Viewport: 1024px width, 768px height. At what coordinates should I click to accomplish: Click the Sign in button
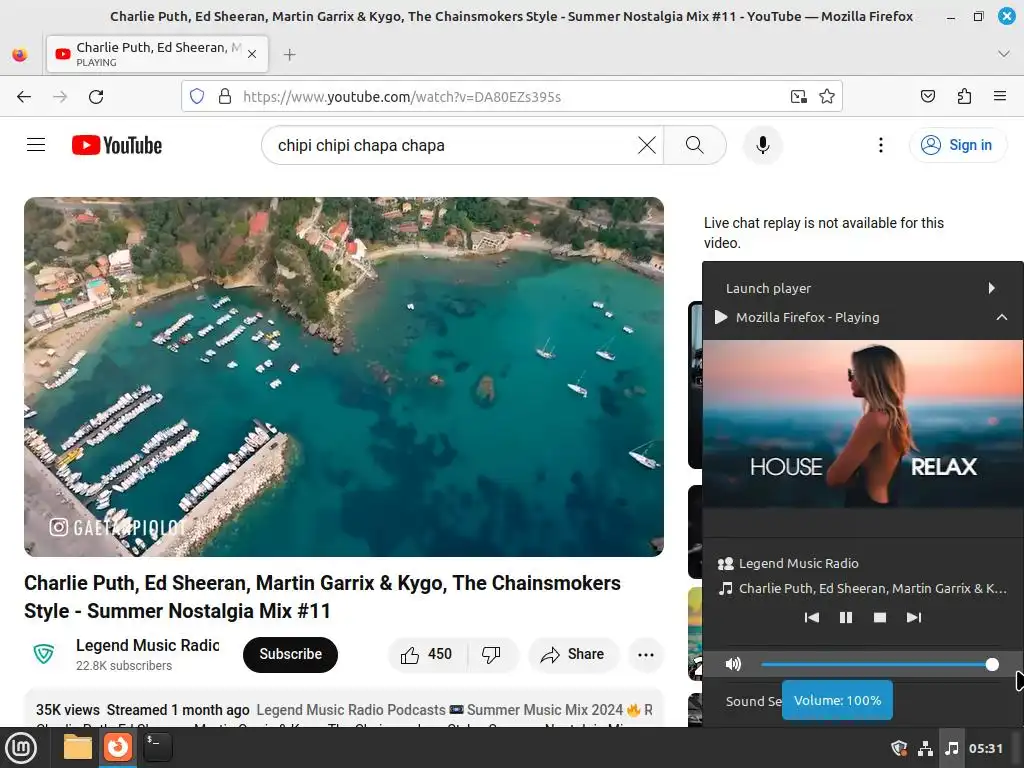point(957,145)
